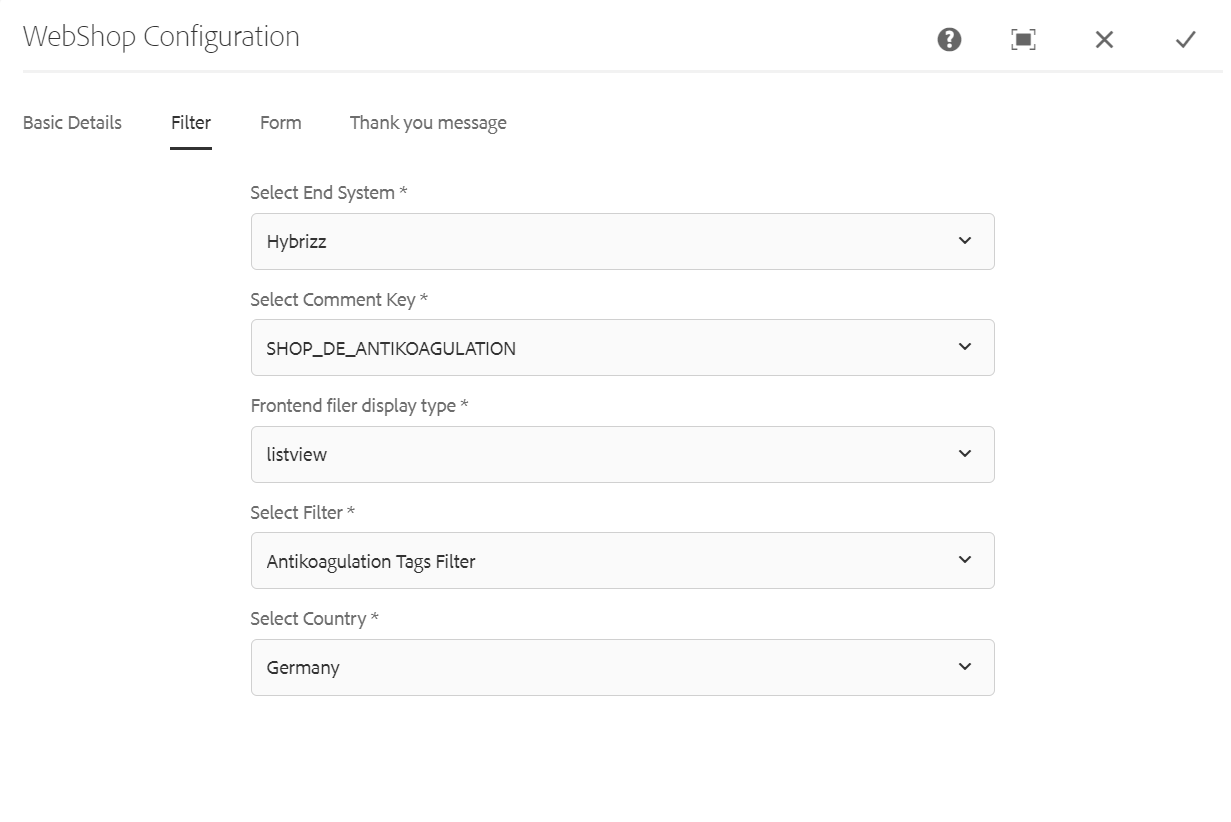
Task: Expand the listview display type dropdown
Action: [x=622, y=454]
